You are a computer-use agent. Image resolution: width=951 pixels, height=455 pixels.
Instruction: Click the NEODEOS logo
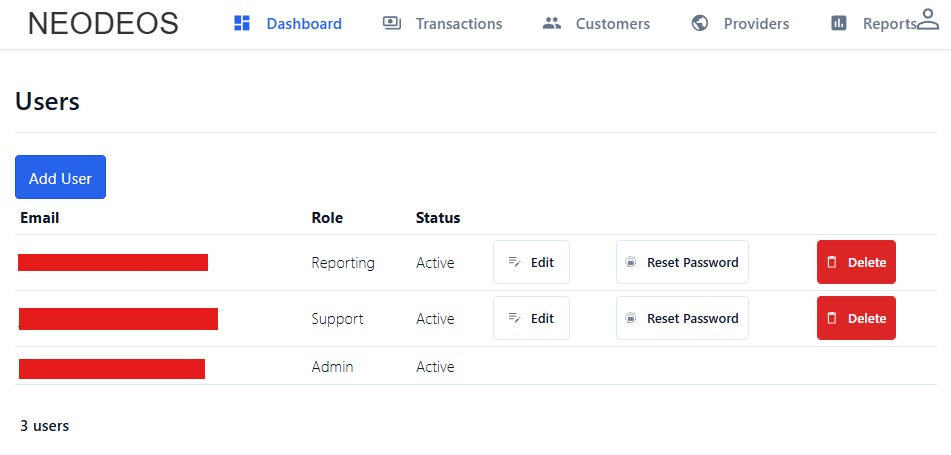pyautogui.click(x=103, y=23)
